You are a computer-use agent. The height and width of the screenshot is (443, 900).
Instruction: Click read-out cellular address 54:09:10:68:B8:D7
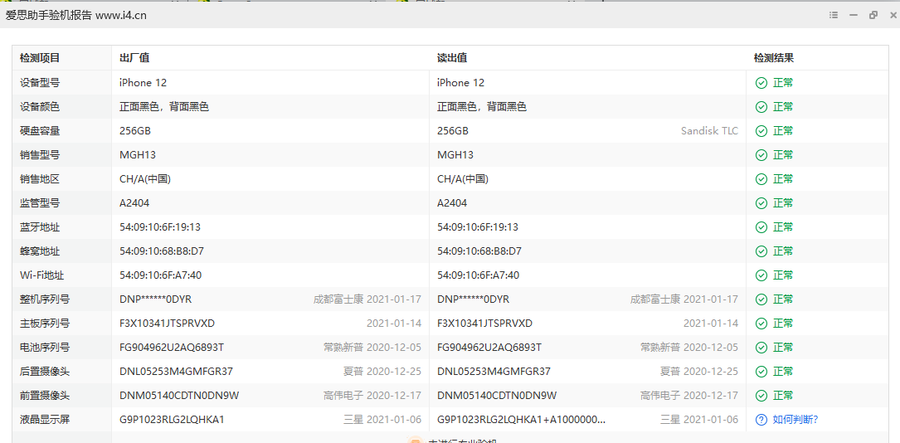pos(479,251)
